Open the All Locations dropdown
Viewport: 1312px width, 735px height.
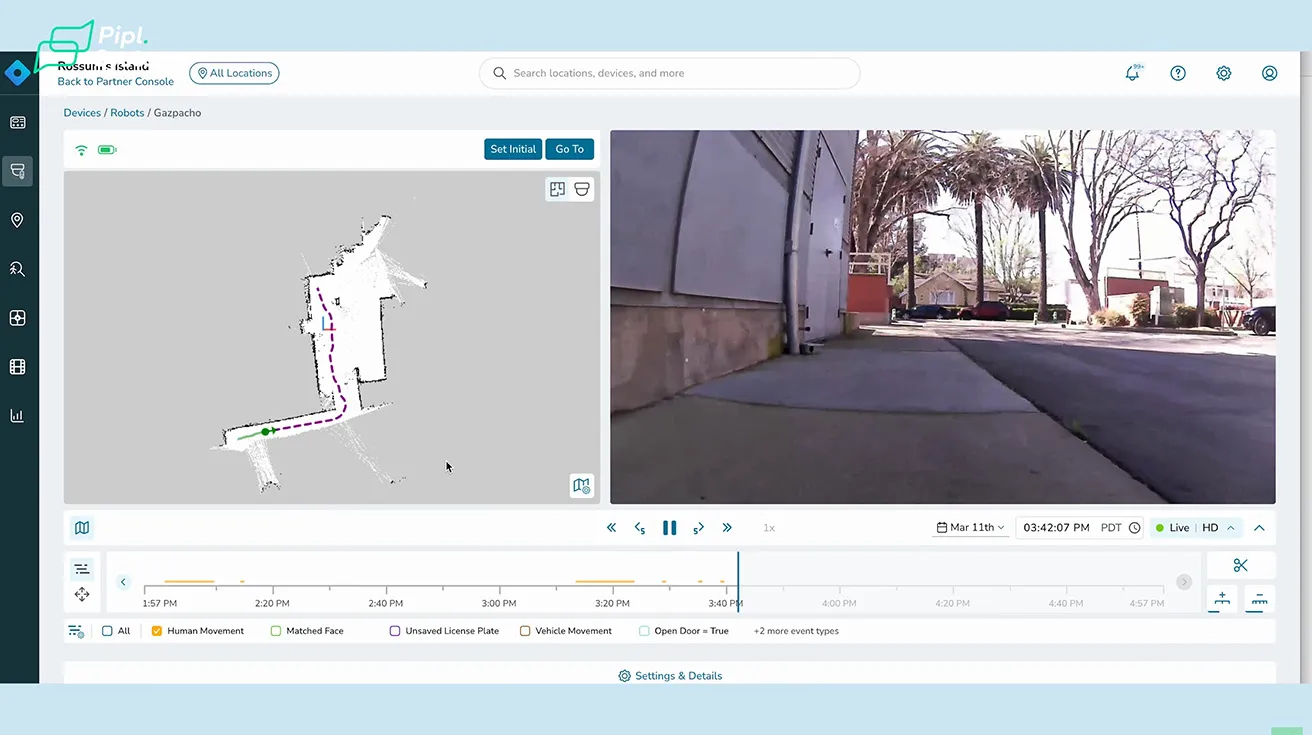coord(234,73)
